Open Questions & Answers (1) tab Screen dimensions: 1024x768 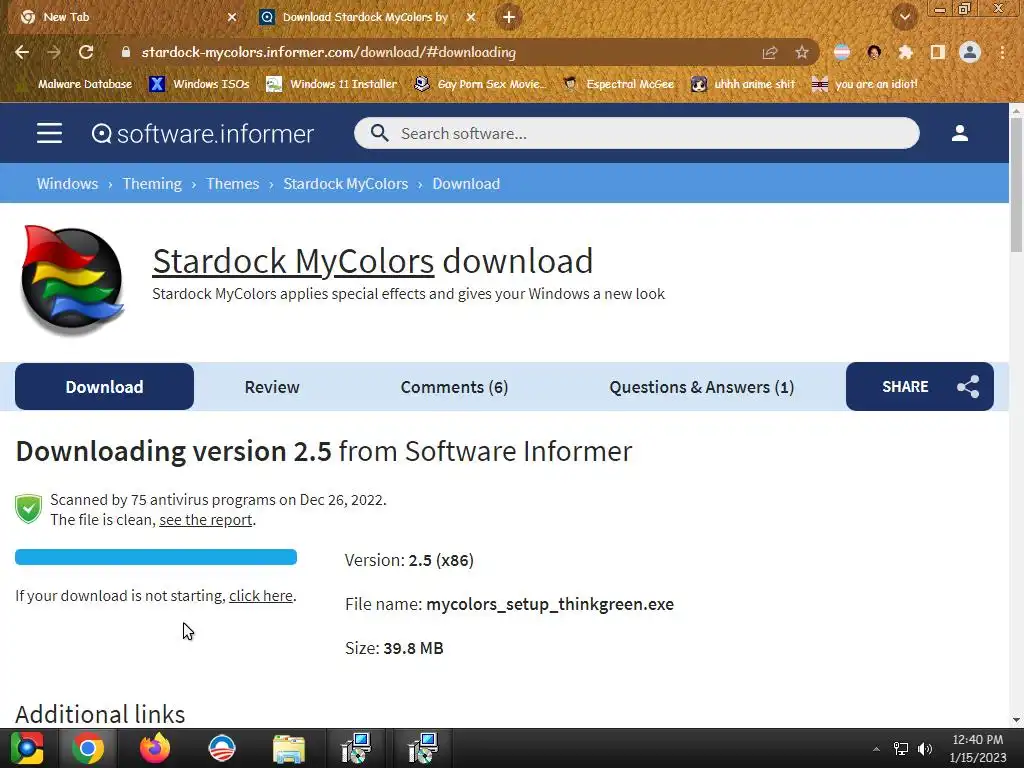(701, 387)
